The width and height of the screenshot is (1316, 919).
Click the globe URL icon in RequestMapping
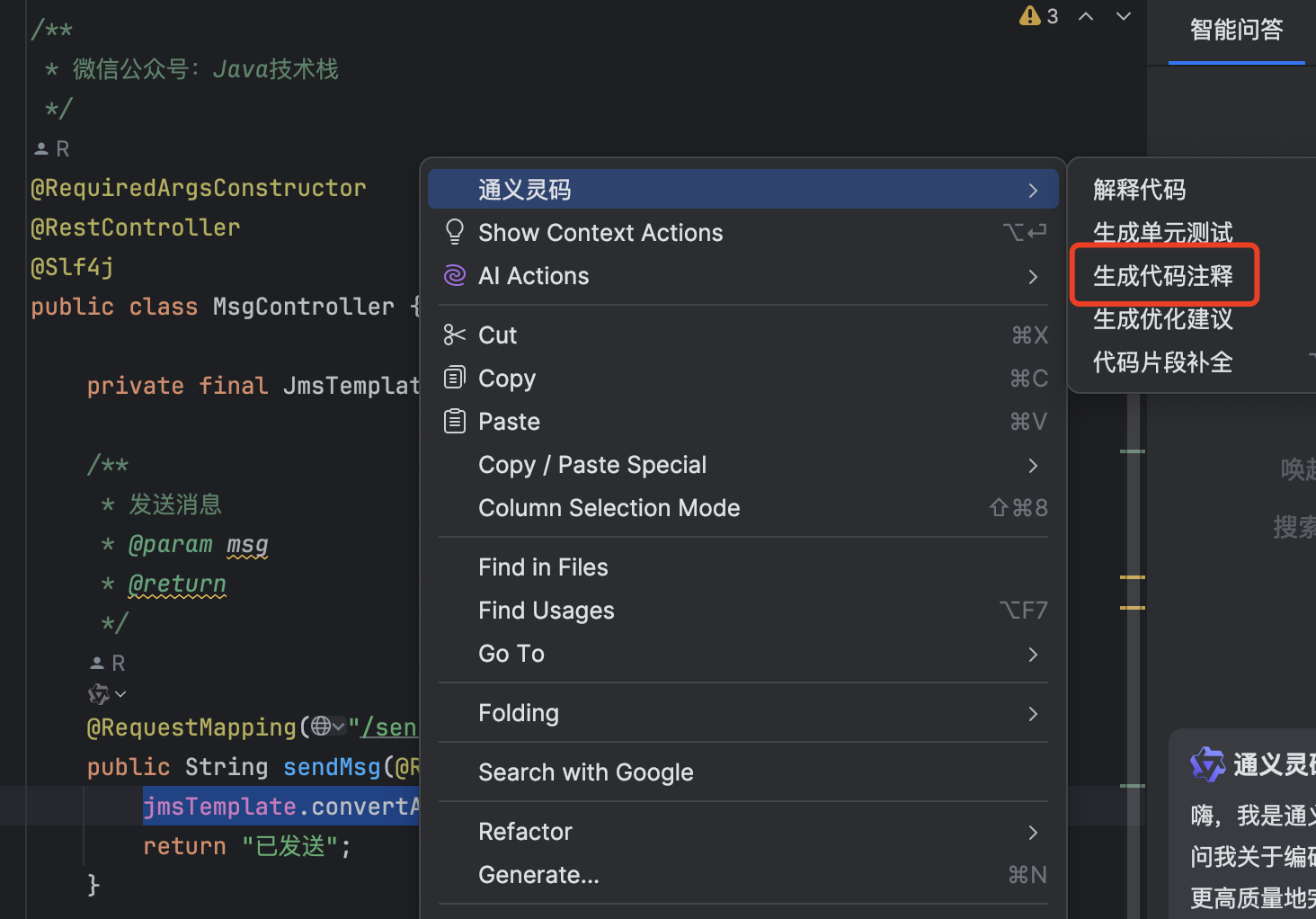pos(322,727)
